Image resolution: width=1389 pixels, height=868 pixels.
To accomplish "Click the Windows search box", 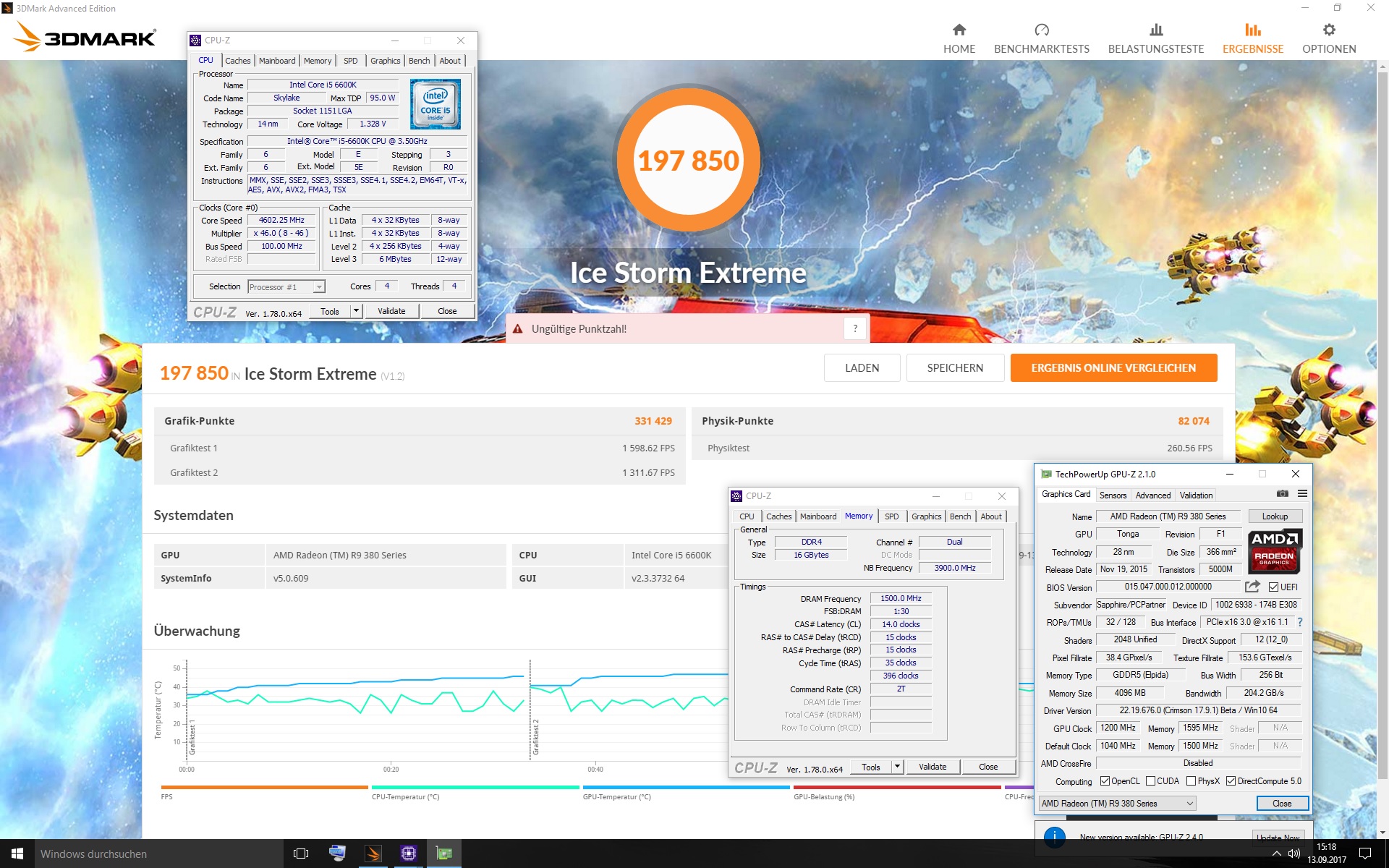I will (159, 854).
